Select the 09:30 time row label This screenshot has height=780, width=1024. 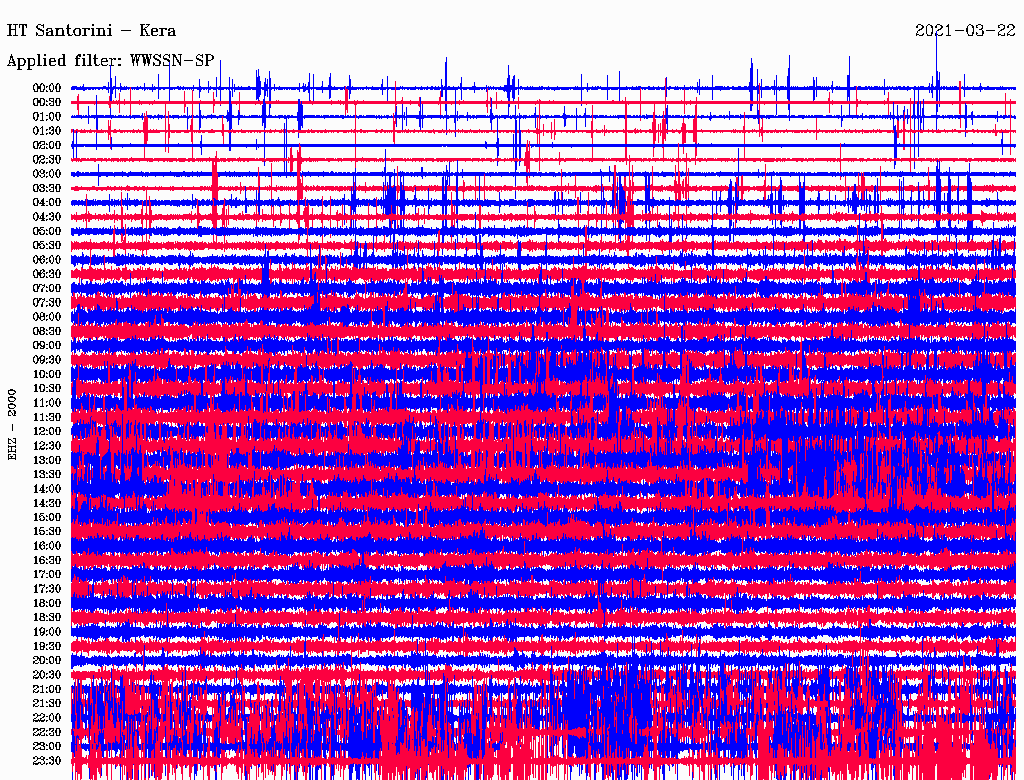[x=47, y=360]
